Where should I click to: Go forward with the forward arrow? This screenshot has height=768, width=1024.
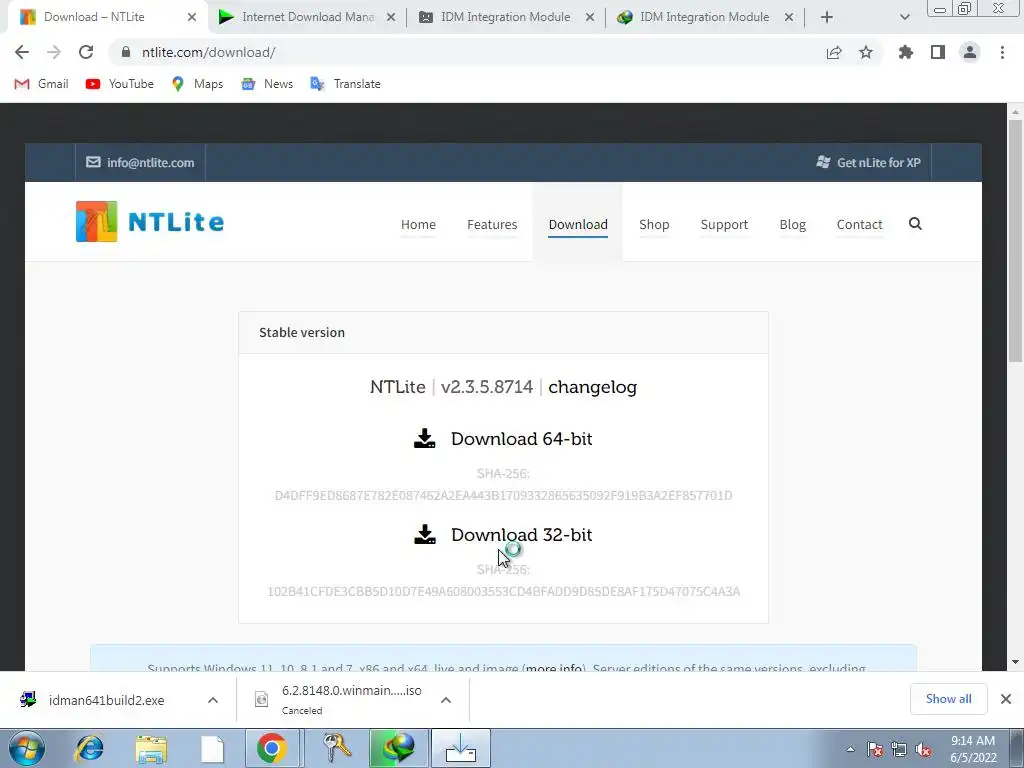54,52
